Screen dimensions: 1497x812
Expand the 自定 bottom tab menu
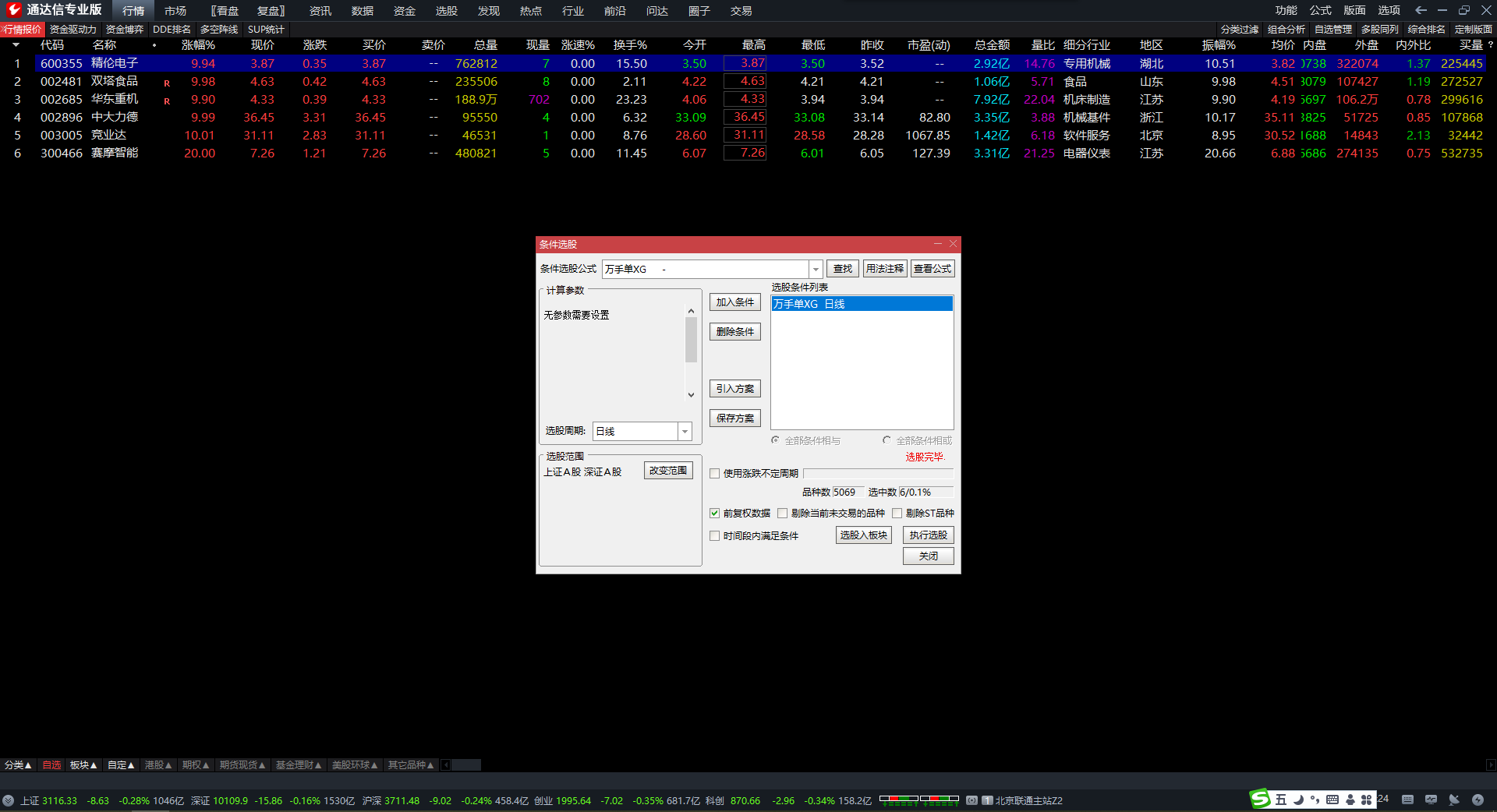121,765
